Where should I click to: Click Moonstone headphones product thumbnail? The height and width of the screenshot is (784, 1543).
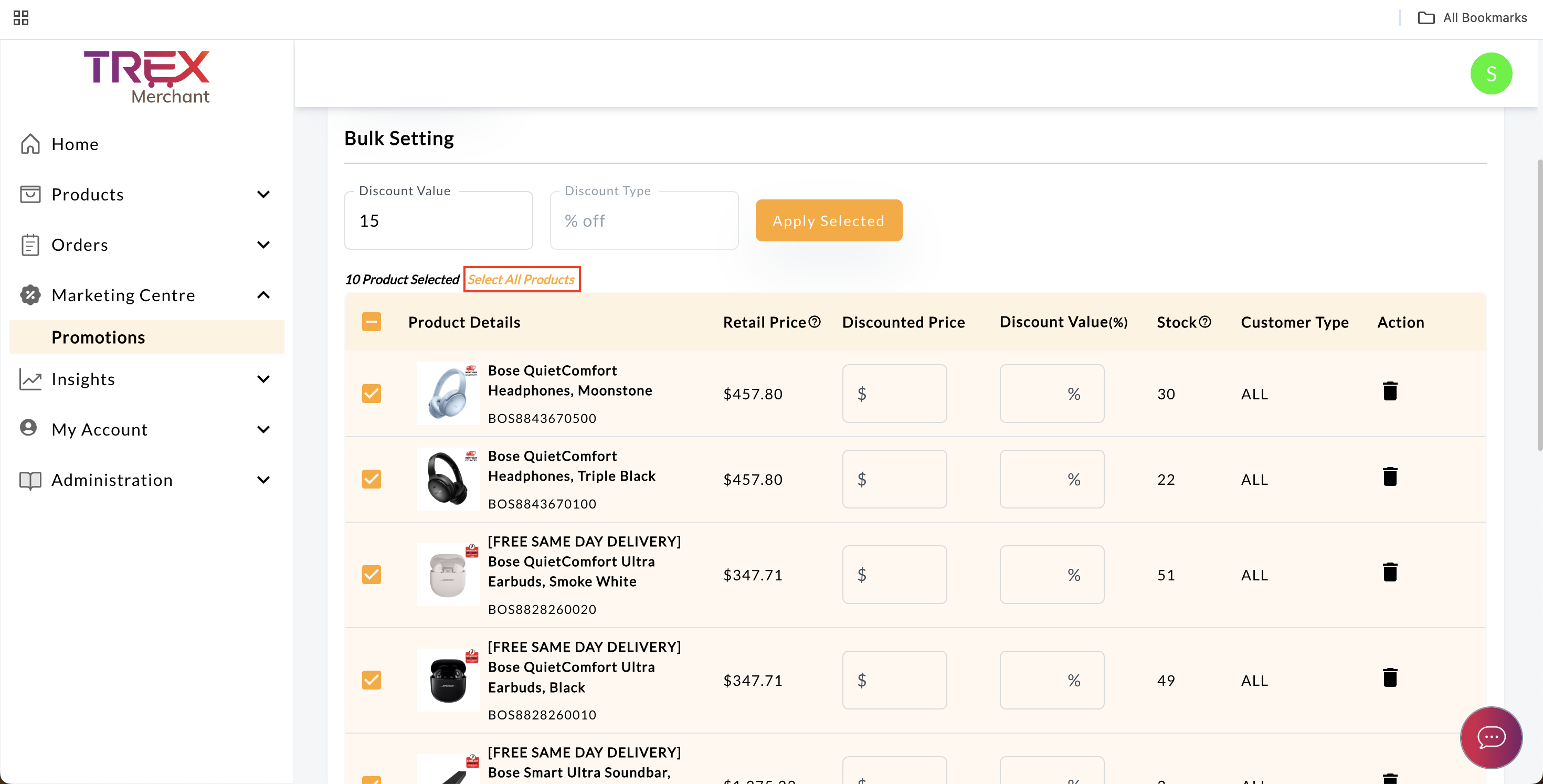(448, 394)
